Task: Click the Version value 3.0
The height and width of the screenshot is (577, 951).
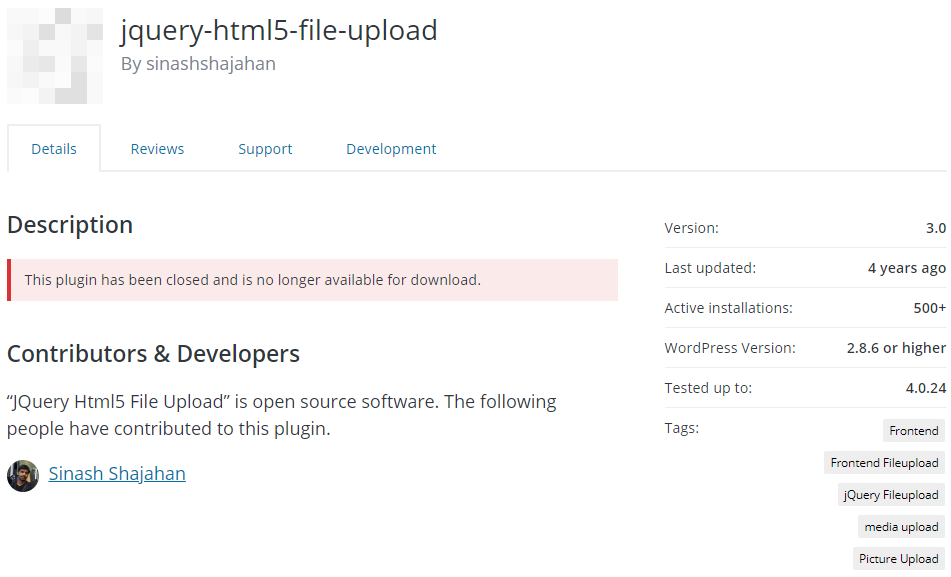Action: click(x=936, y=228)
